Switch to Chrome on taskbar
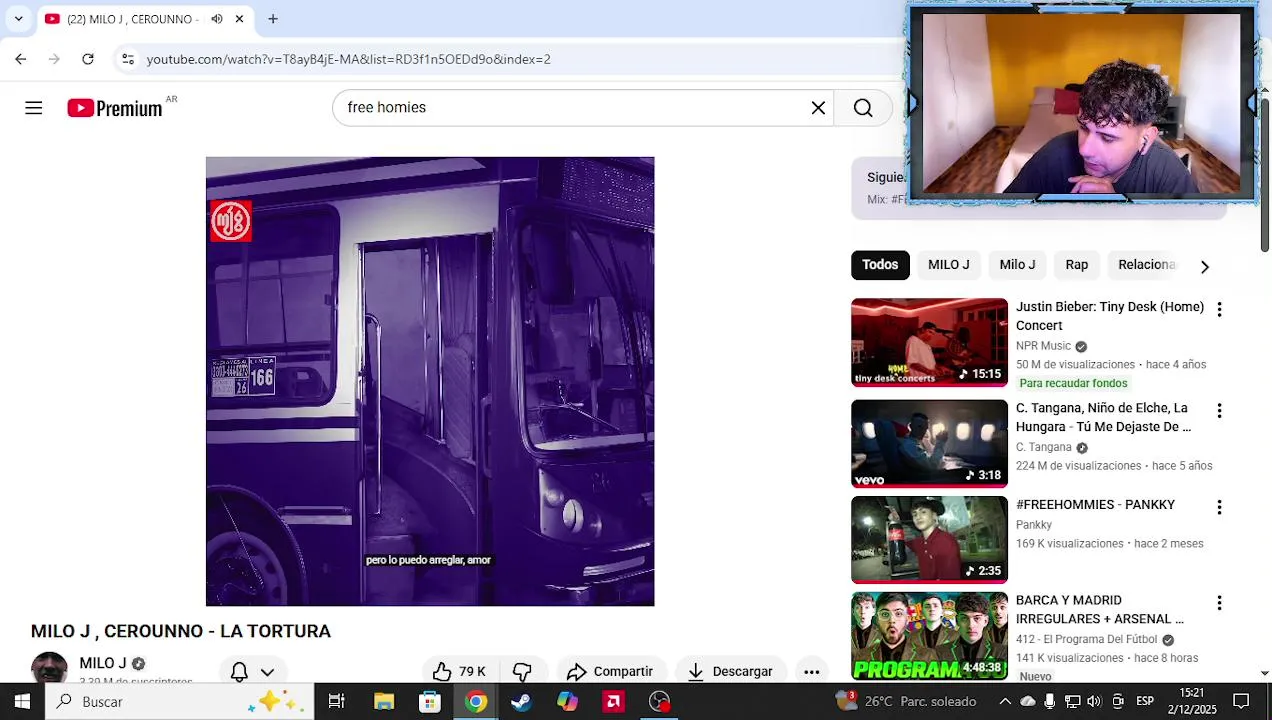This screenshot has height=720, width=1272. pyautogui.click(x=476, y=702)
